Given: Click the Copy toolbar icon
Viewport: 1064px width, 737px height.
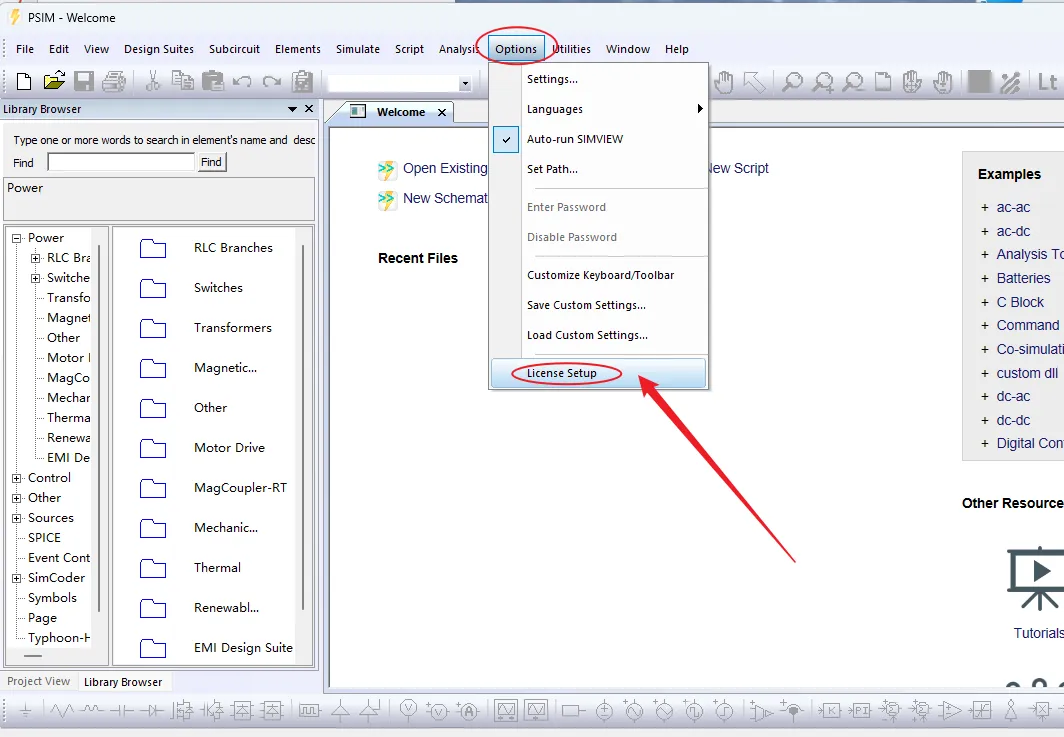Looking at the screenshot, I should point(182,81).
